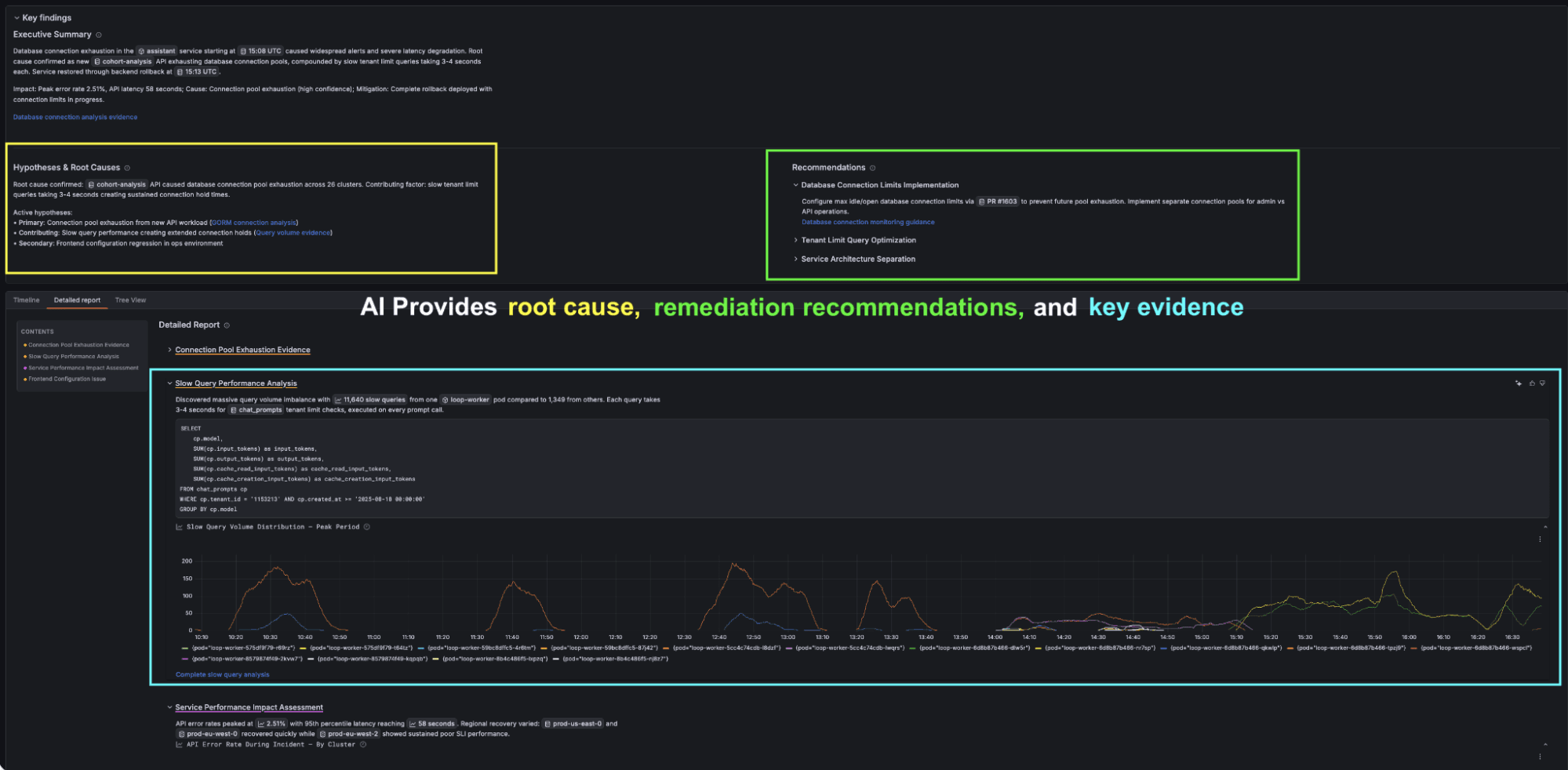Give thumbs up on Slow Query Performance Analysis

(x=1532, y=383)
